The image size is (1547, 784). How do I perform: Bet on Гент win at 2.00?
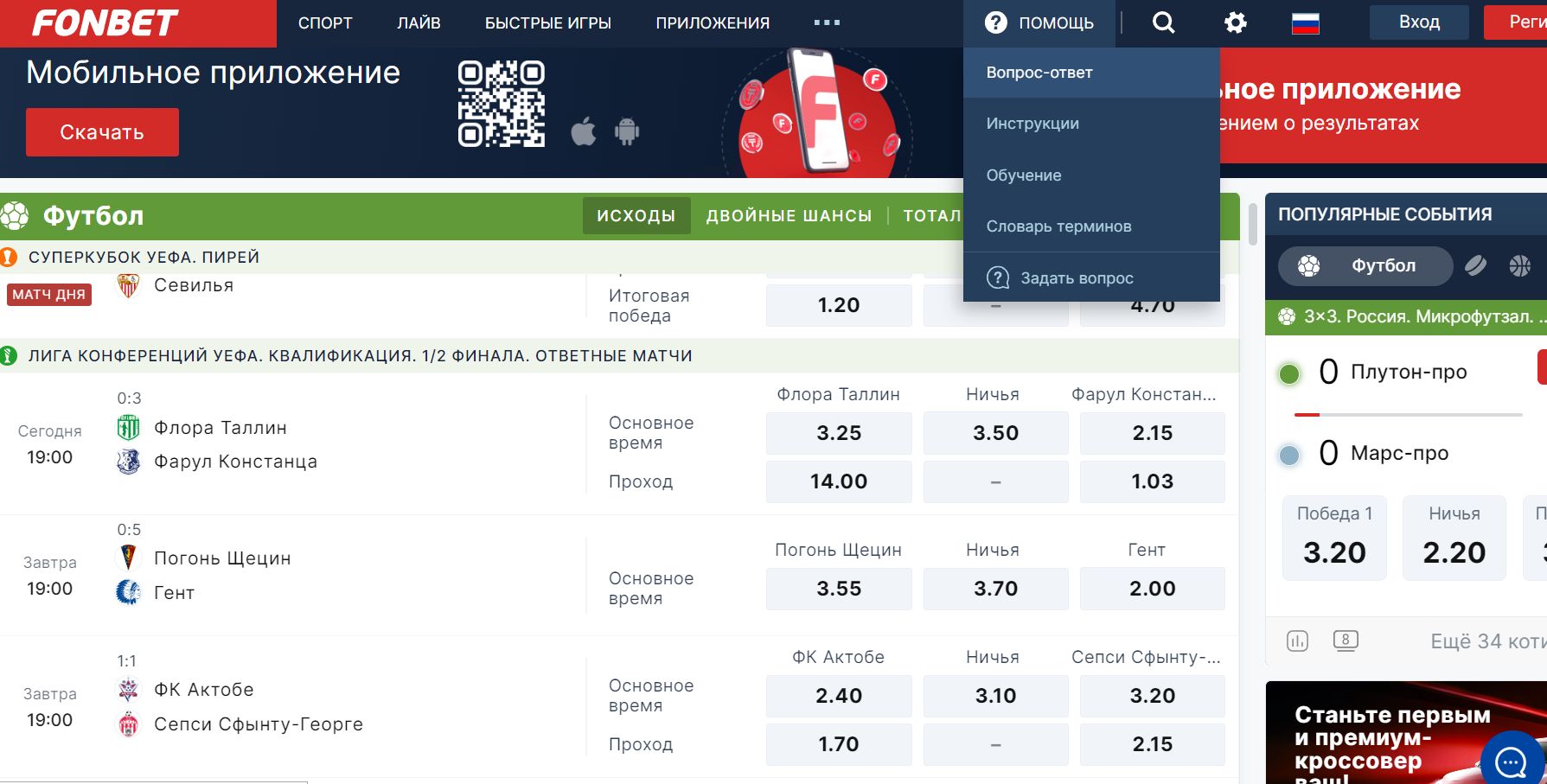(x=1153, y=589)
